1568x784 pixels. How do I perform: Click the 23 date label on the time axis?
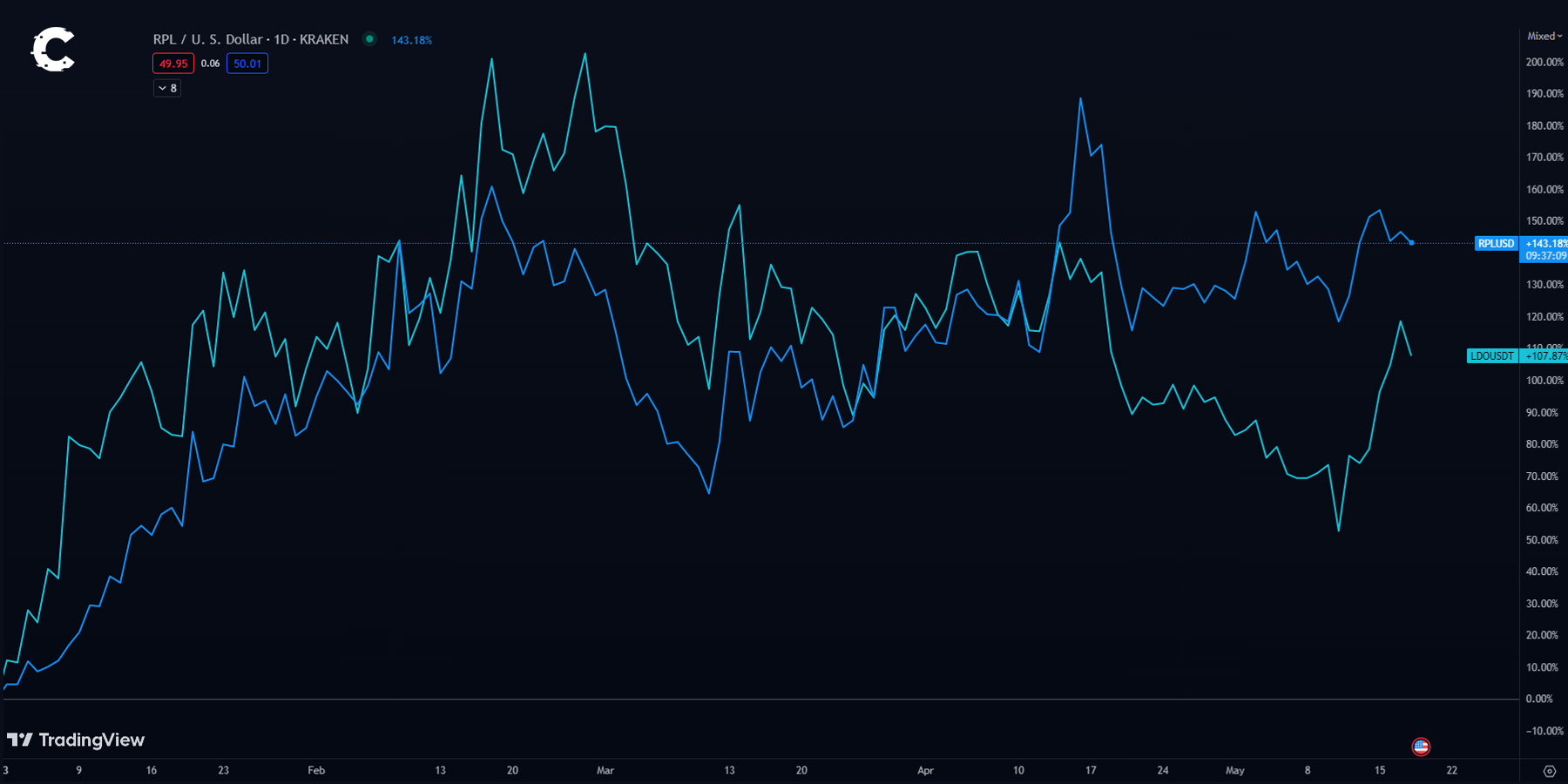pos(224,770)
